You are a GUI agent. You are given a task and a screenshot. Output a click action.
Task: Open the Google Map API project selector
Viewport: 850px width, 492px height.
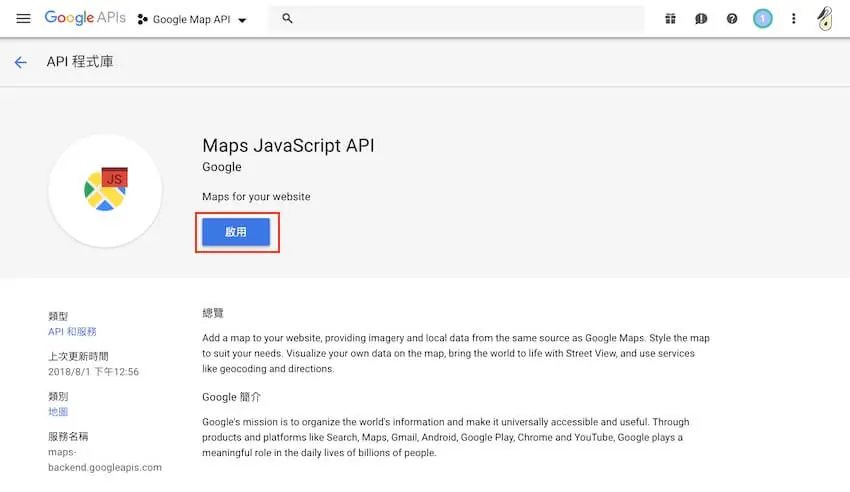coord(192,20)
